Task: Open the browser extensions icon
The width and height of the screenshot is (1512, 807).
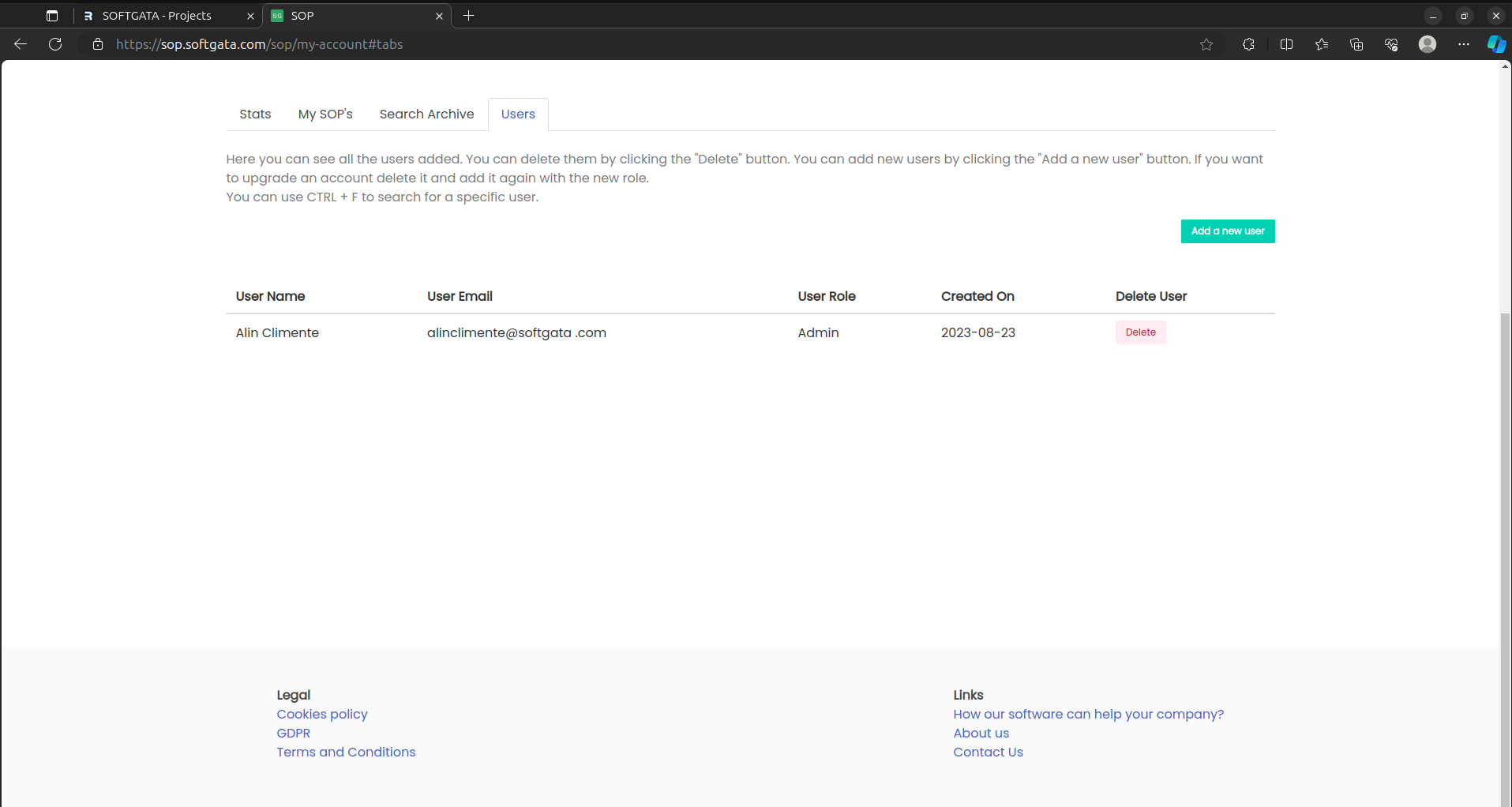Action: [1248, 44]
